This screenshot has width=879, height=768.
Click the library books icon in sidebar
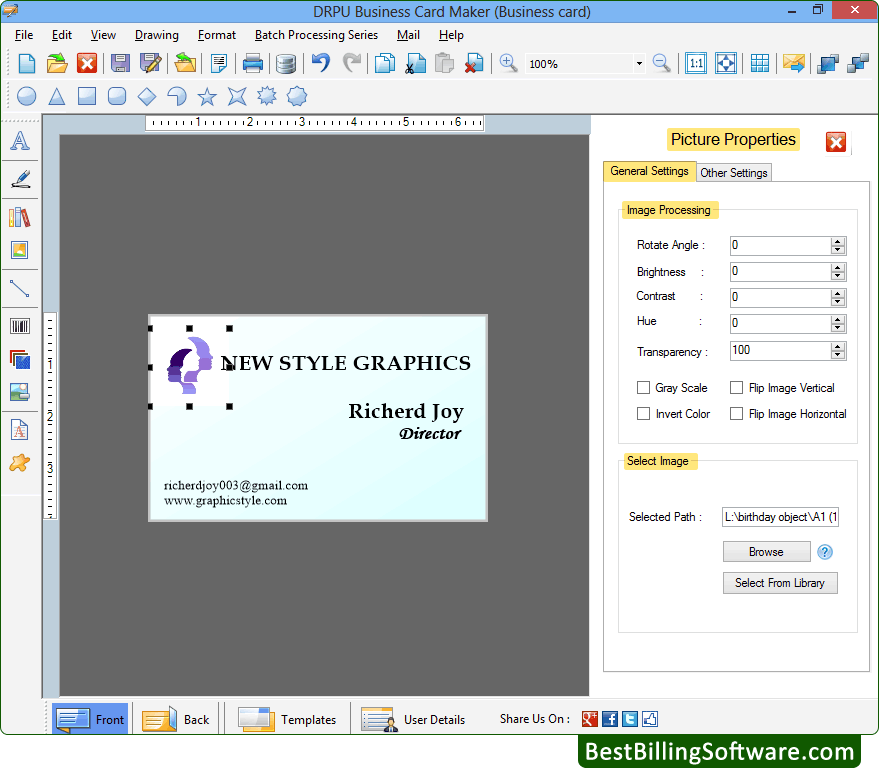(x=20, y=217)
